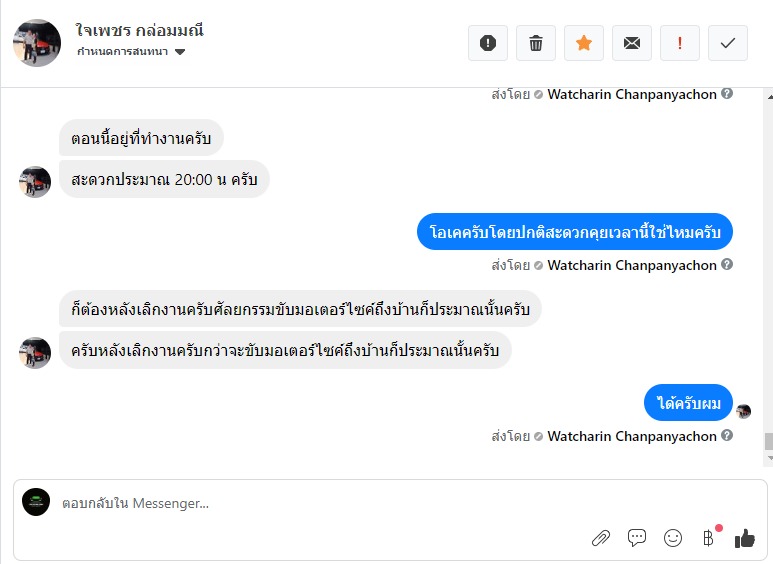Flag conversation with red exclamation icon
The height and width of the screenshot is (564, 773).
(x=680, y=43)
